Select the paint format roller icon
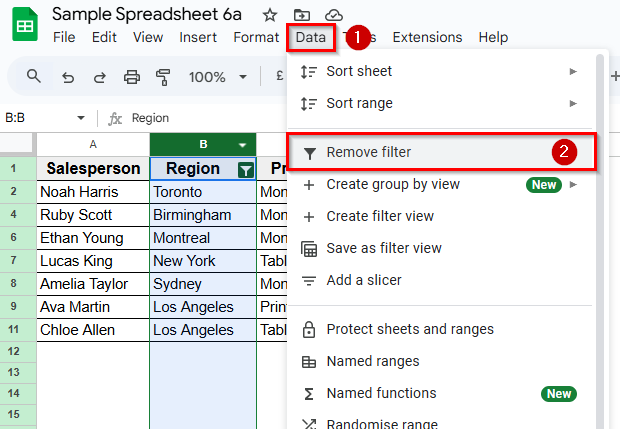 [164, 77]
